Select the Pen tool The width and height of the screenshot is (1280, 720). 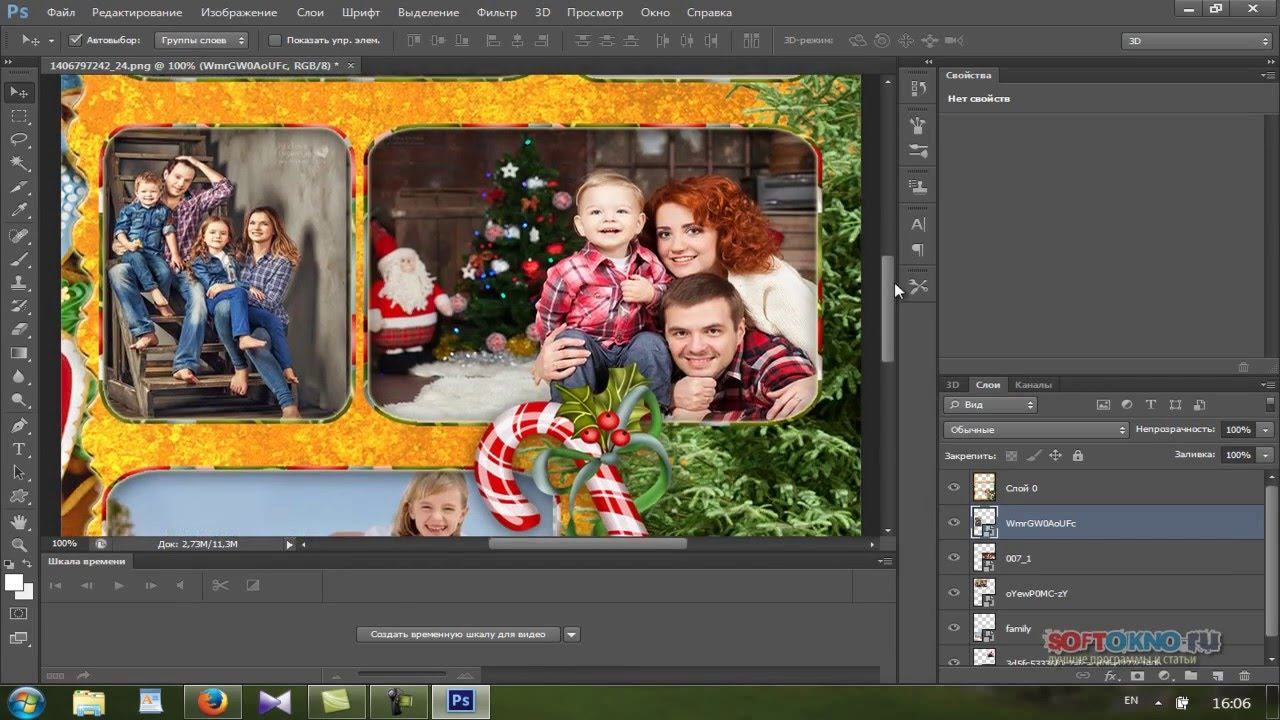coord(19,426)
